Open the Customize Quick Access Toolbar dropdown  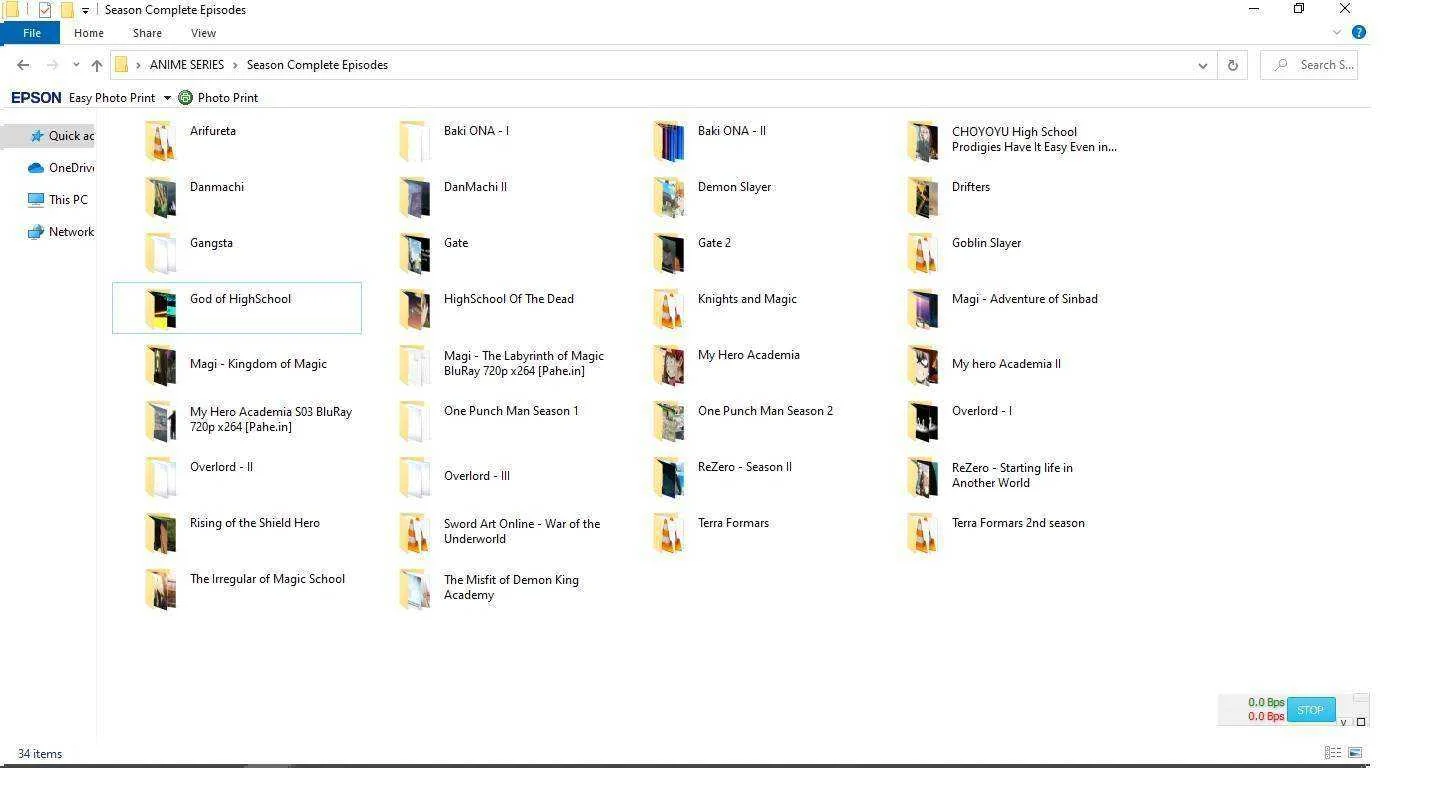pos(86,10)
